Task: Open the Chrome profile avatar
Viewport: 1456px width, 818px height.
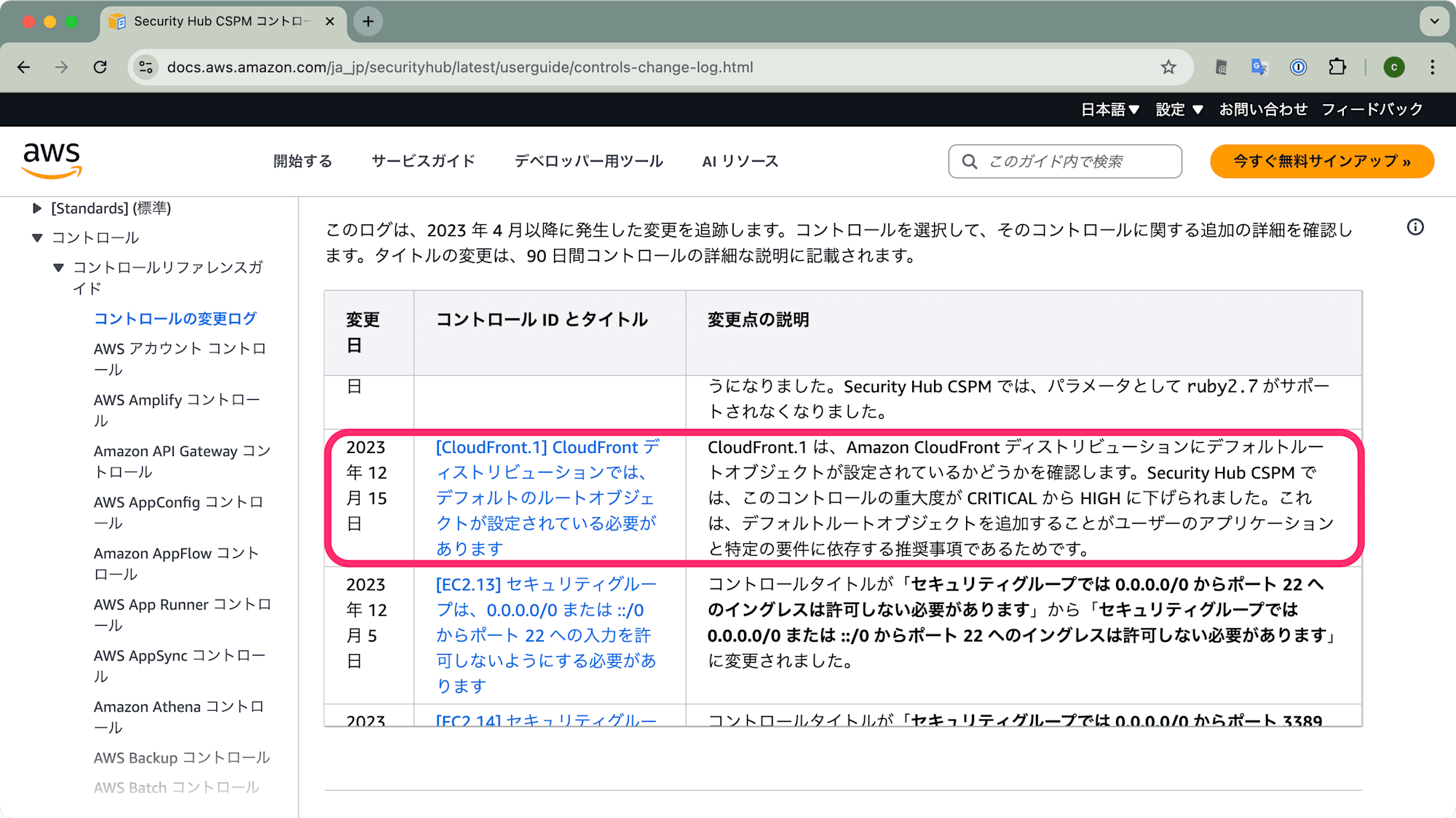Action: (1394, 67)
